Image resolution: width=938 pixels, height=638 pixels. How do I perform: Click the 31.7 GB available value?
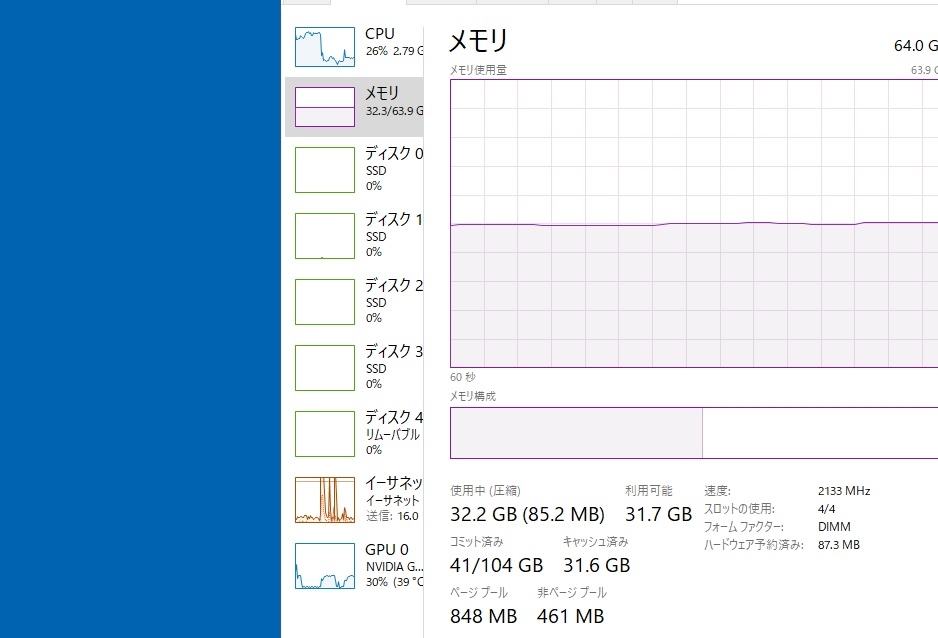coord(659,514)
